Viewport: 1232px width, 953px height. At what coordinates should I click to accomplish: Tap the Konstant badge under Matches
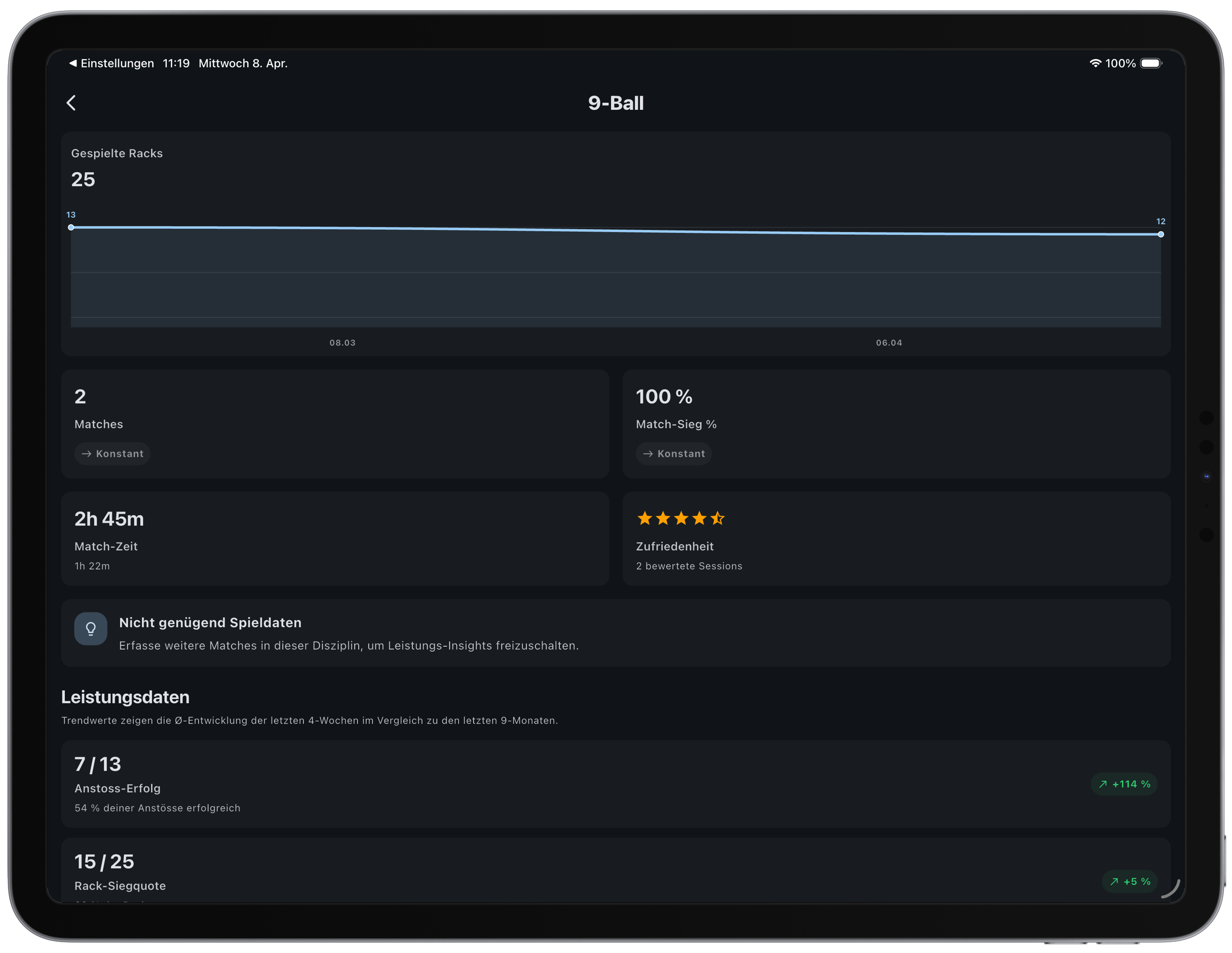coord(112,453)
